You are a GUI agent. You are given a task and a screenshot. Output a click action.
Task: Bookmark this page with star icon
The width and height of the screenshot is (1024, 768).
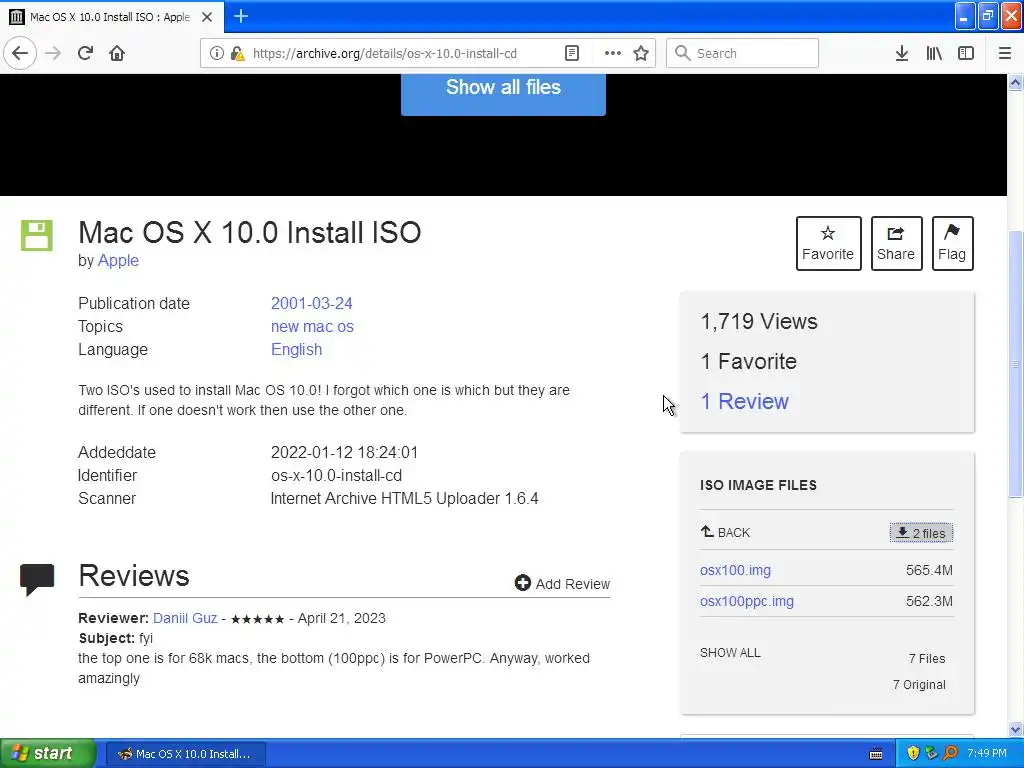point(641,53)
